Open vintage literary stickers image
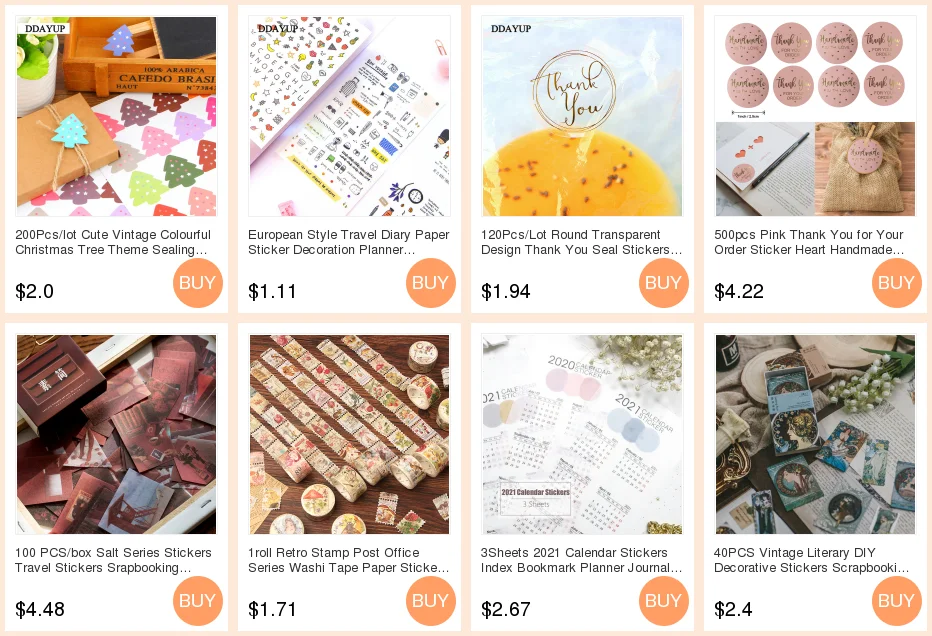 click(816, 435)
